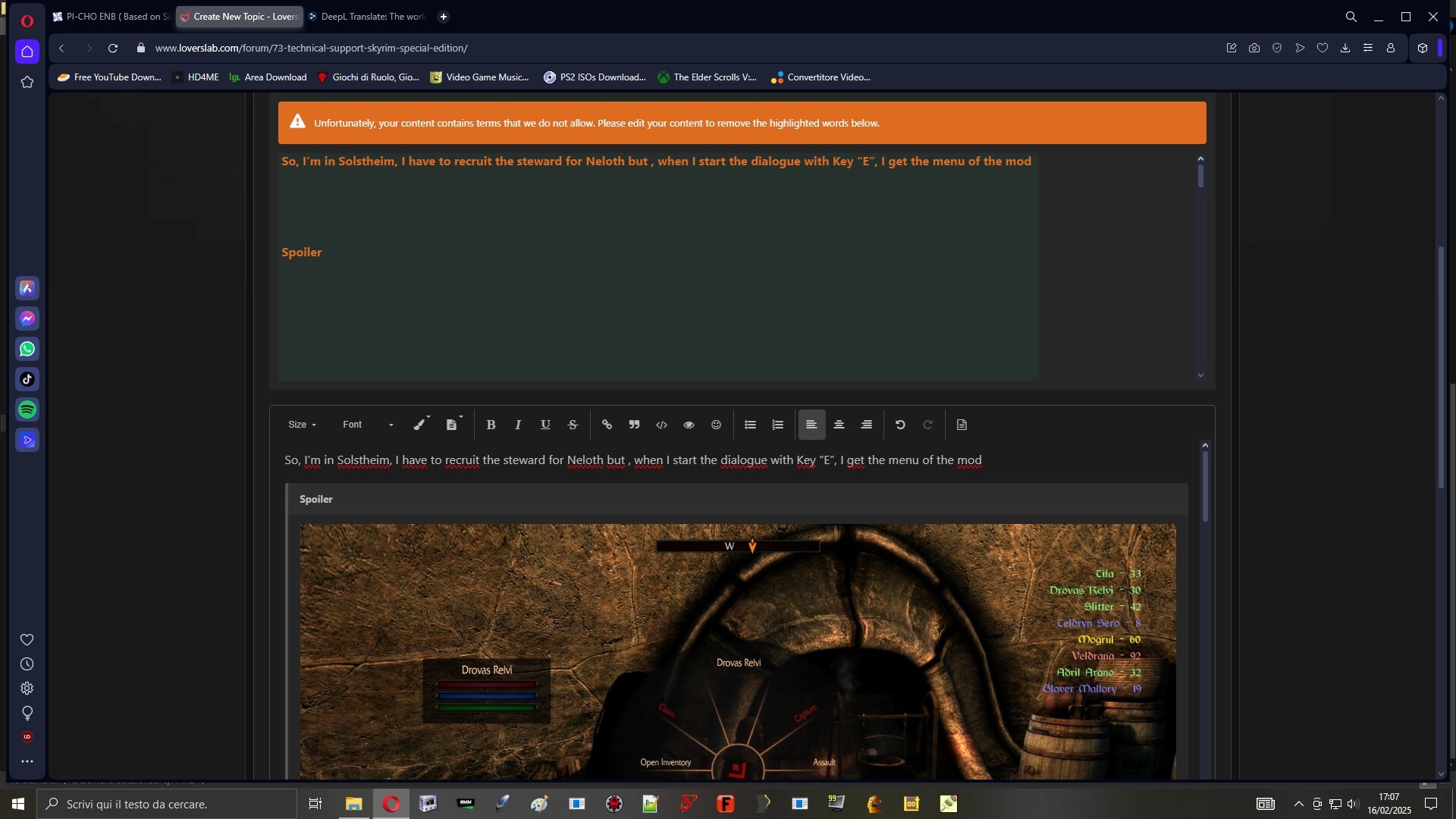This screenshot has width=1456, height=819.
Task: Click the redo arrow in the editor toolbar
Action: (x=927, y=425)
